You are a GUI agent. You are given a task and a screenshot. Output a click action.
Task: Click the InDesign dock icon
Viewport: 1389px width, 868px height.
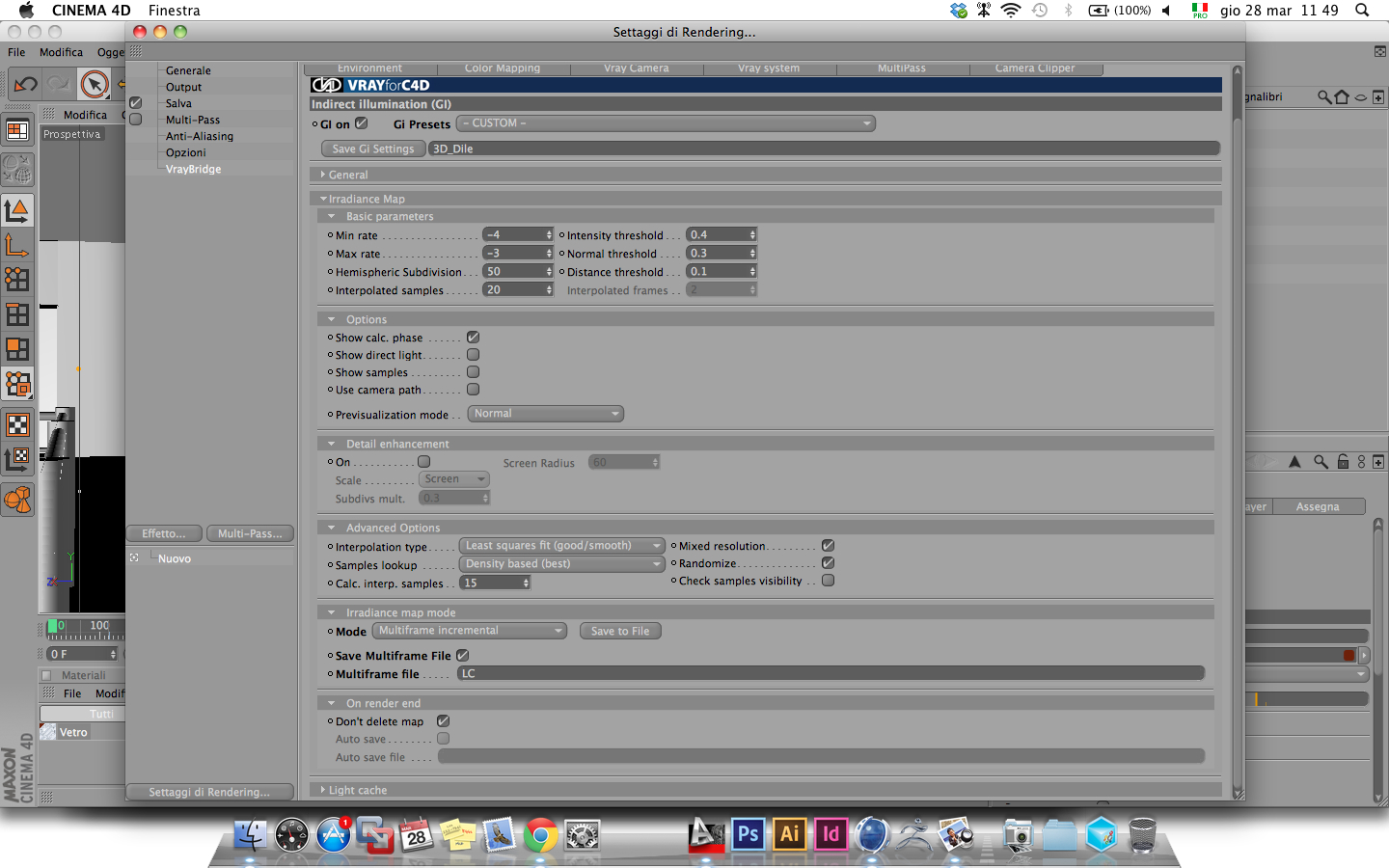coord(831,834)
